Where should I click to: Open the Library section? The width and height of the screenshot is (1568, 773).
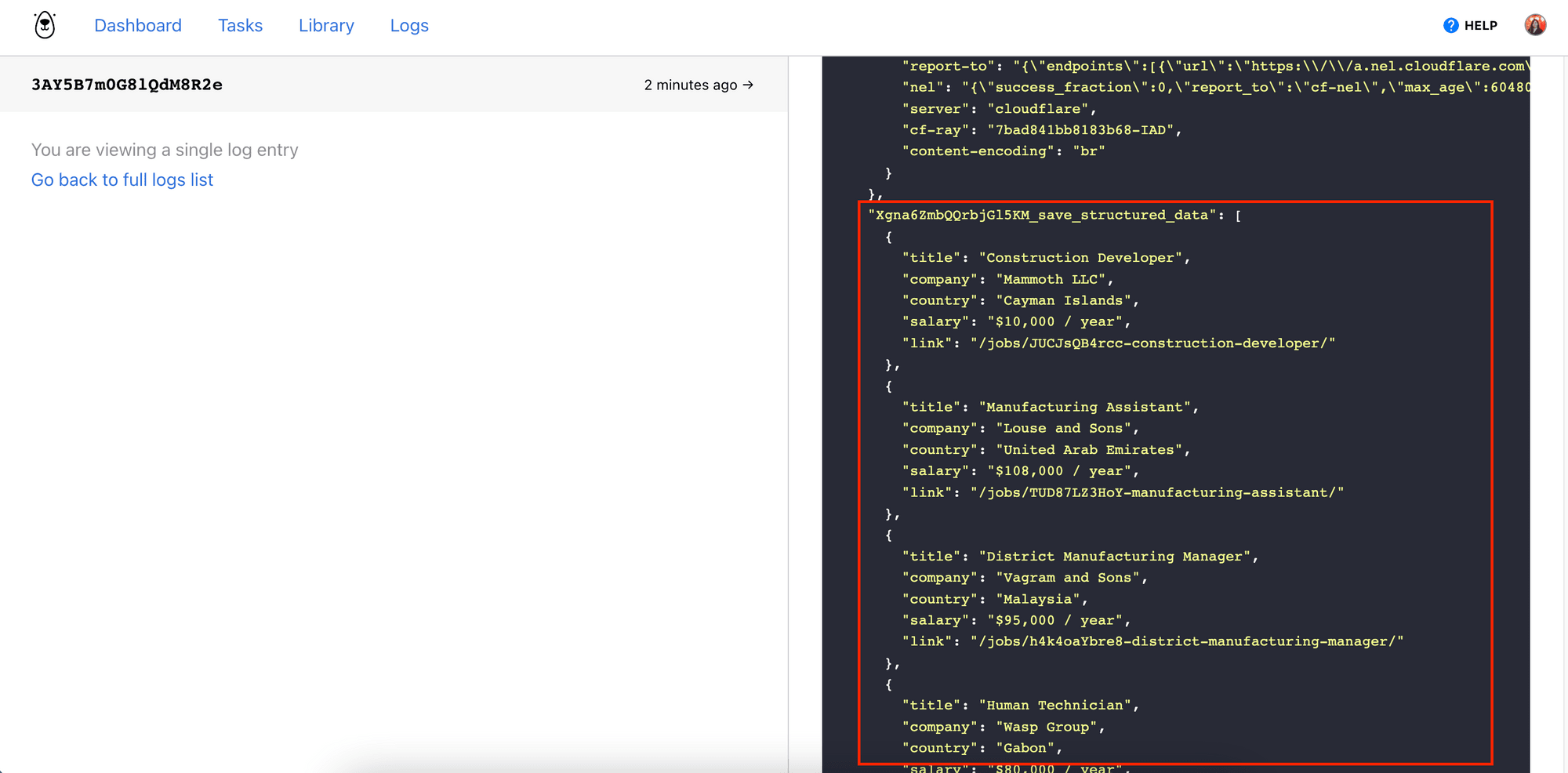tap(326, 25)
